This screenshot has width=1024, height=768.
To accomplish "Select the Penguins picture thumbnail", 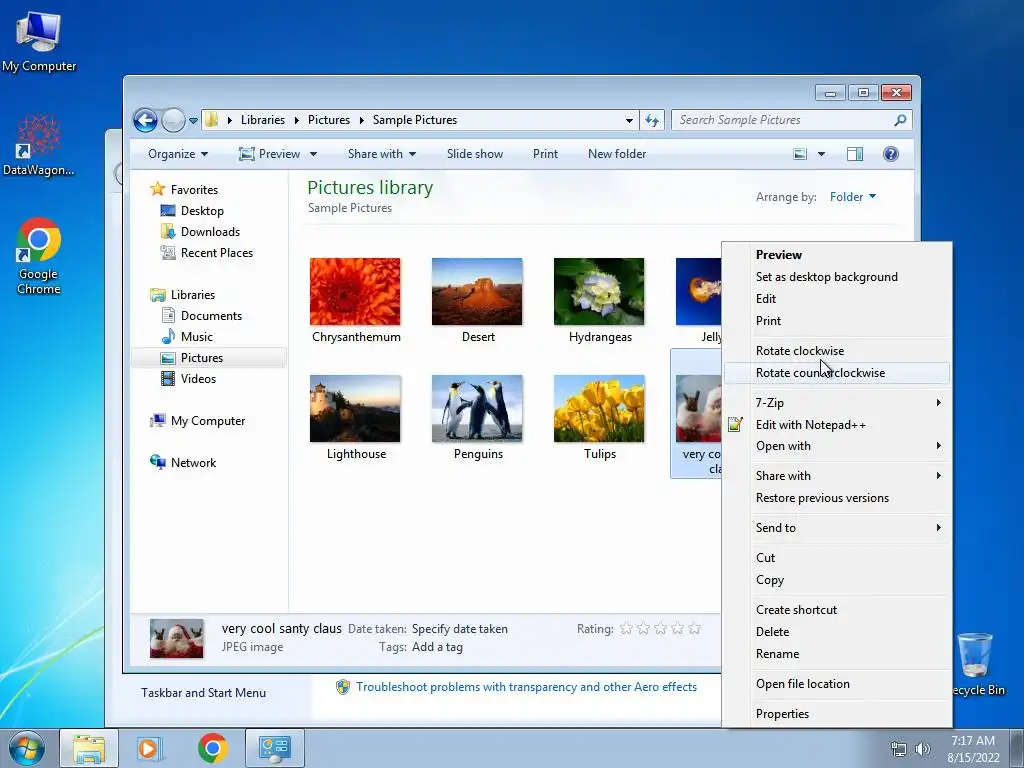I will coord(477,408).
